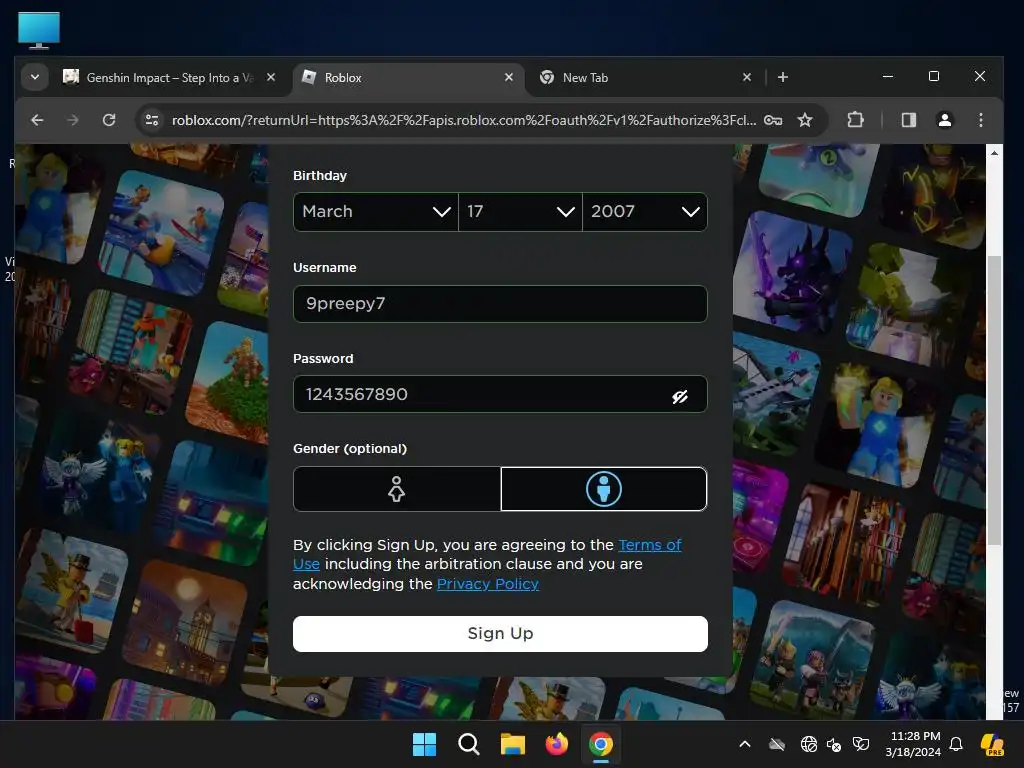Open Chrome three-dot menu
The height and width of the screenshot is (768, 1024).
pos(980,120)
